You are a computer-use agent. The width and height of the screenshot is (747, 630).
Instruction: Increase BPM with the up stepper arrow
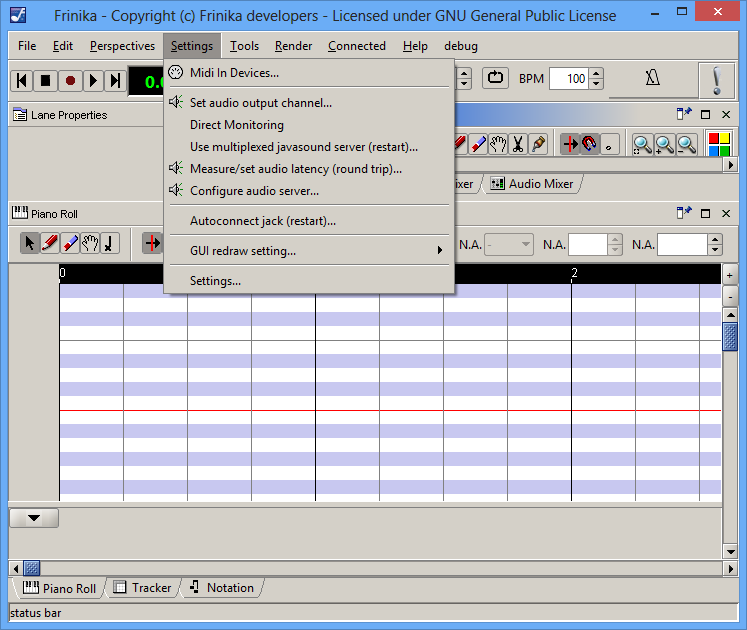click(x=597, y=74)
